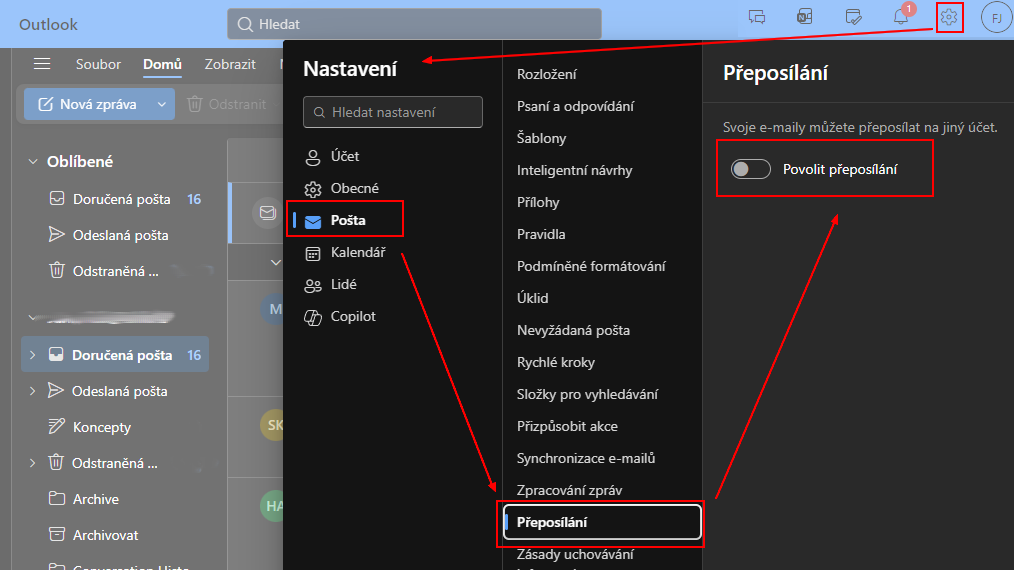The image size is (1014, 570).
Task: Open Nevyžádaná pošta settings
Action: [573, 330]
